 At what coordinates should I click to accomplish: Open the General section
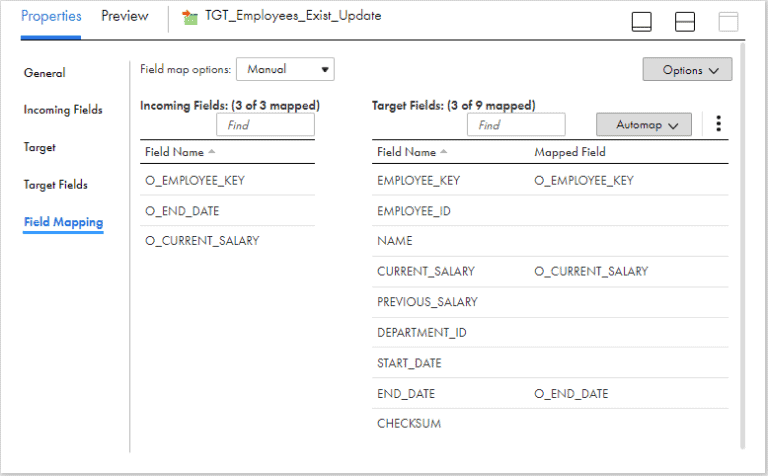tap(44, 73)
